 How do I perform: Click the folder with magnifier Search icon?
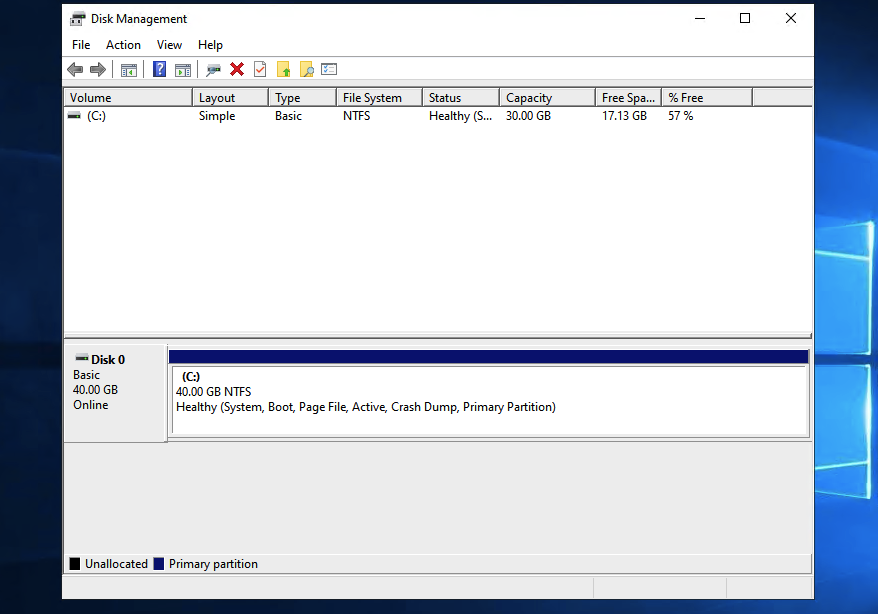click(307, 69)
